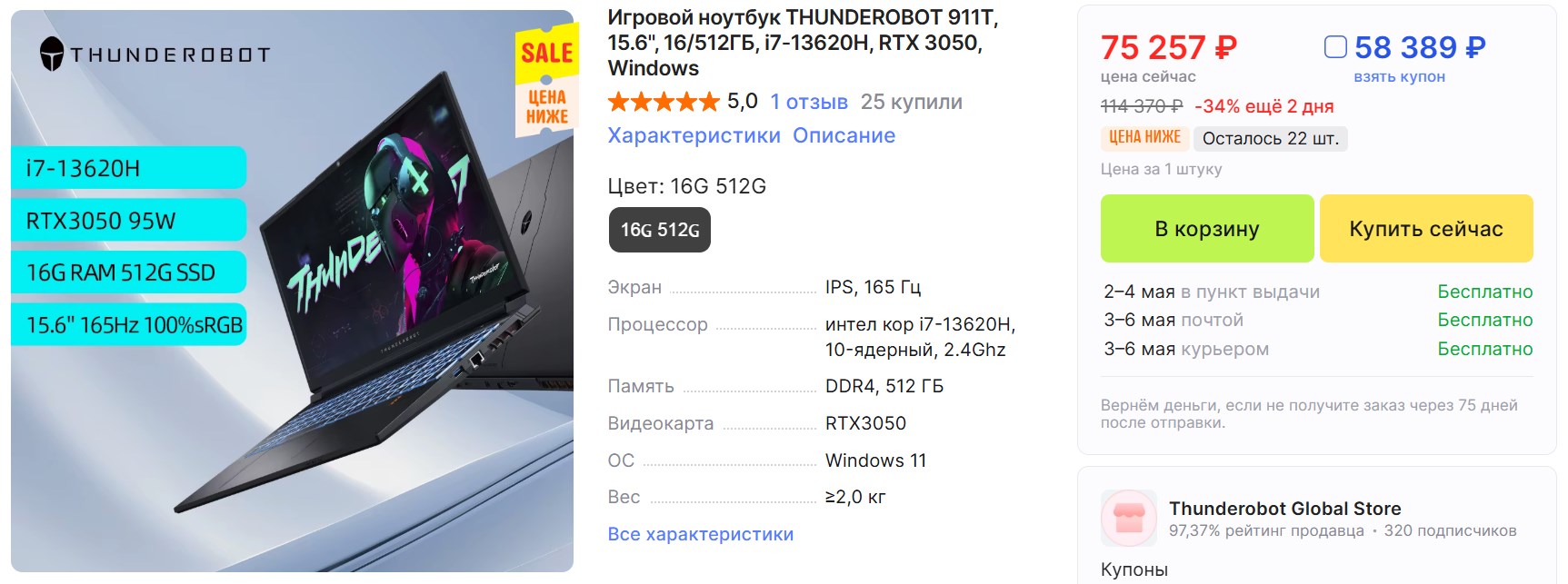This screenshot has height=584, width=1568.
Task: Open the laptop product image
Action: click(x=292, y=291)
